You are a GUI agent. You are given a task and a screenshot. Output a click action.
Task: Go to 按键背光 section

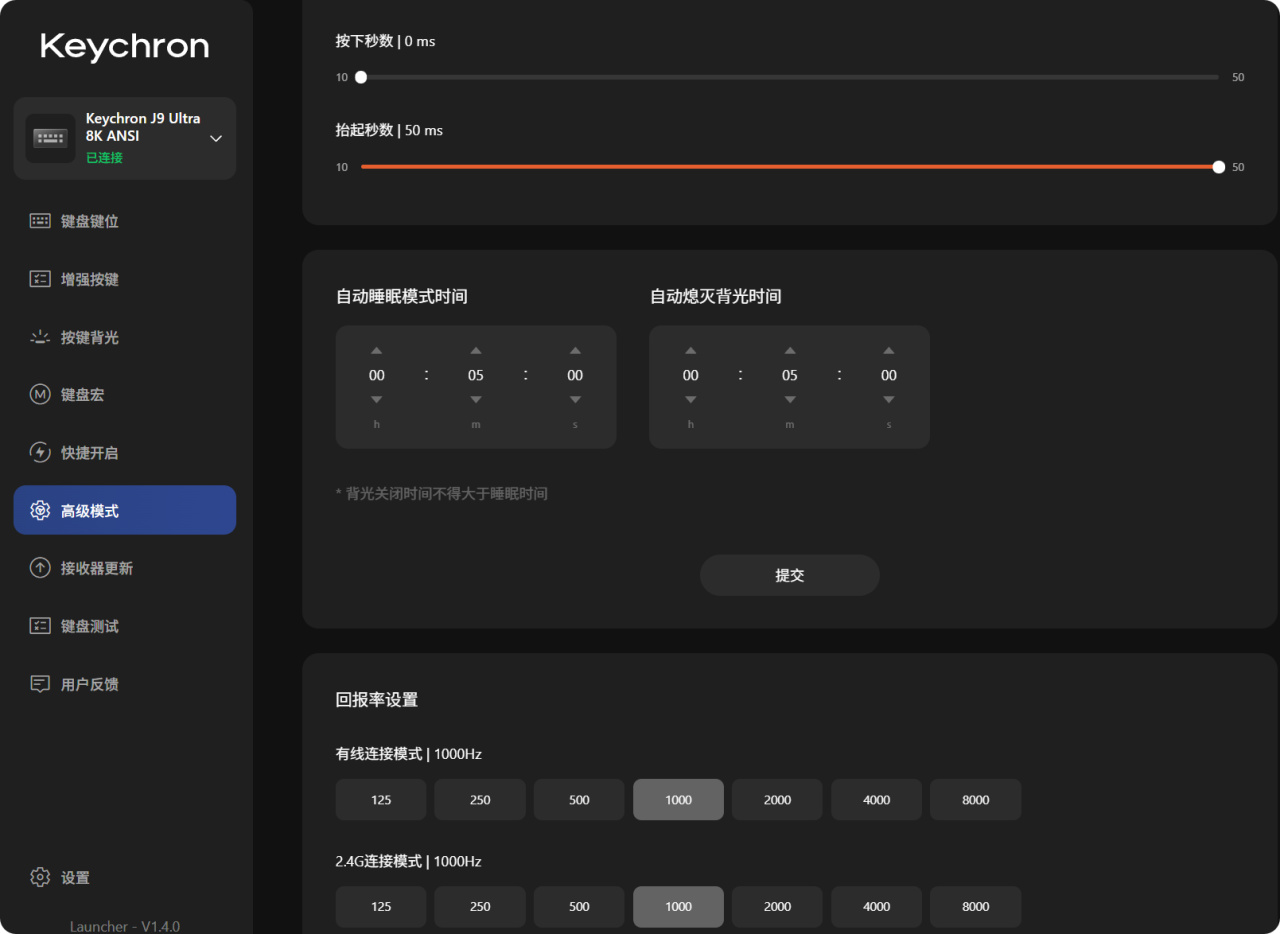[x=125, y=337]
